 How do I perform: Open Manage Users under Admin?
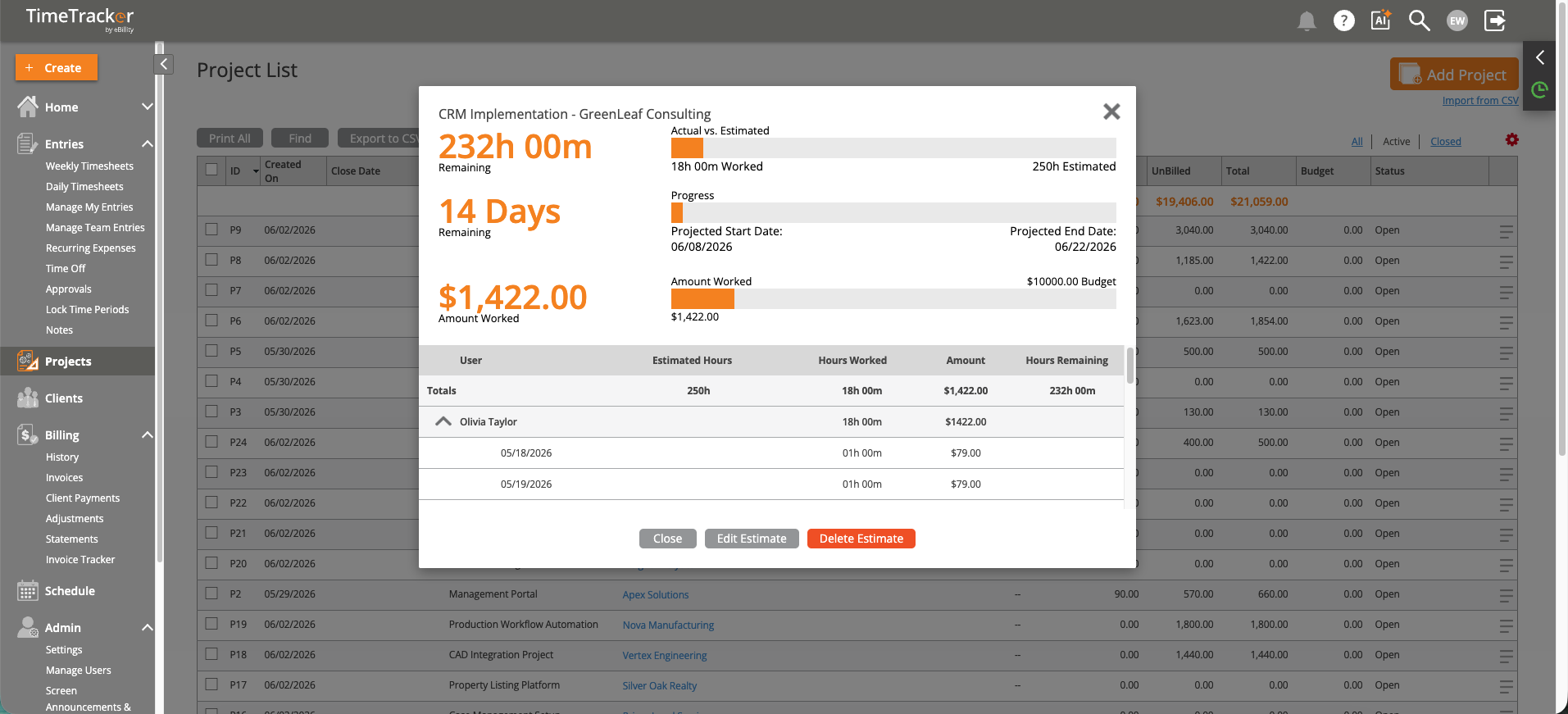point(78,670)
